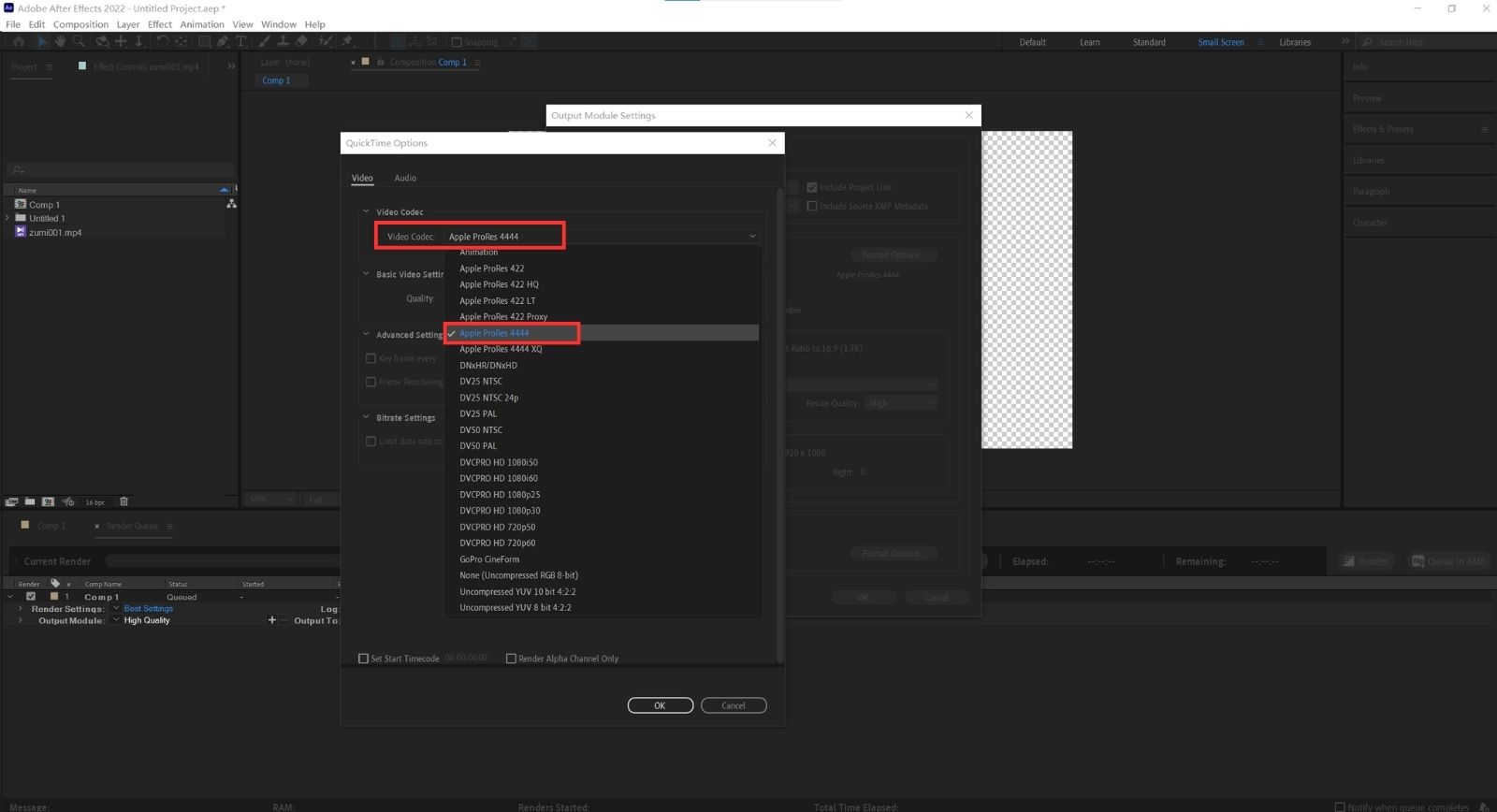The image size is (1497, 812).
Task: Create a new folder in Project panel
Action: 30,501
